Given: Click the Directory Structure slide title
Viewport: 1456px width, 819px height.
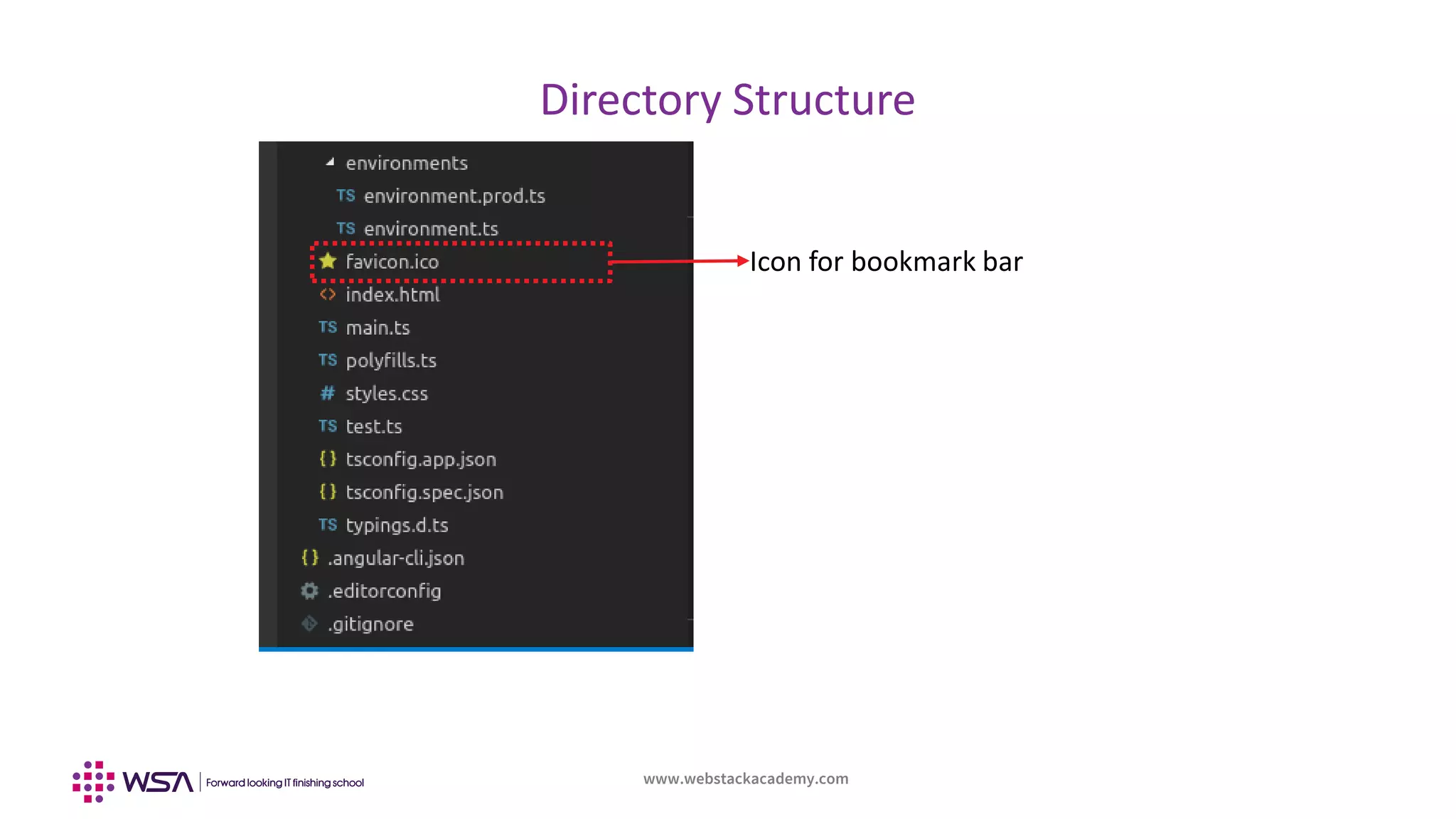Looking at the screenshot, I should tap(727, 100).
